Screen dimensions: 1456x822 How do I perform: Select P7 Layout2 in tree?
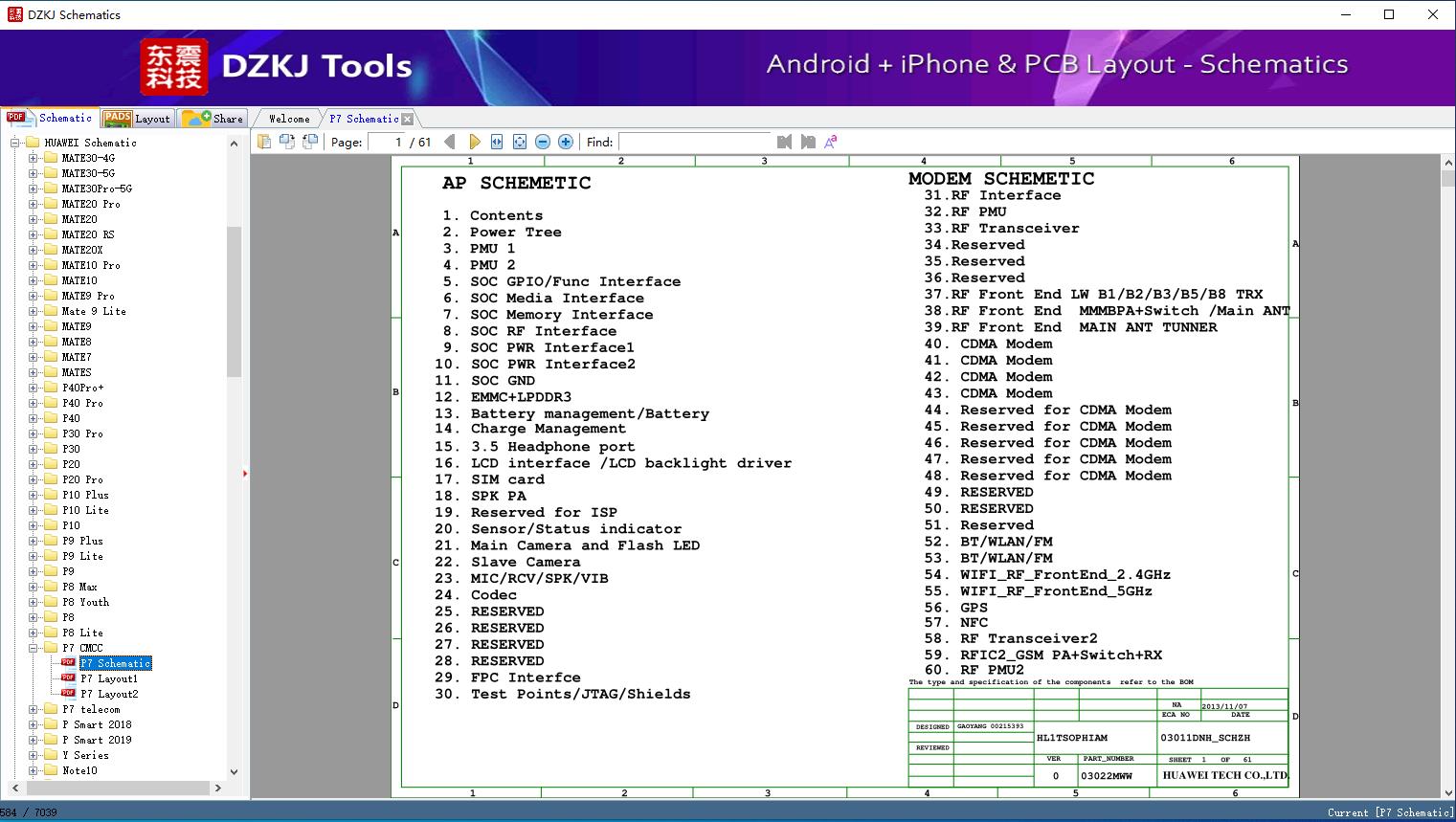[108, 694]
